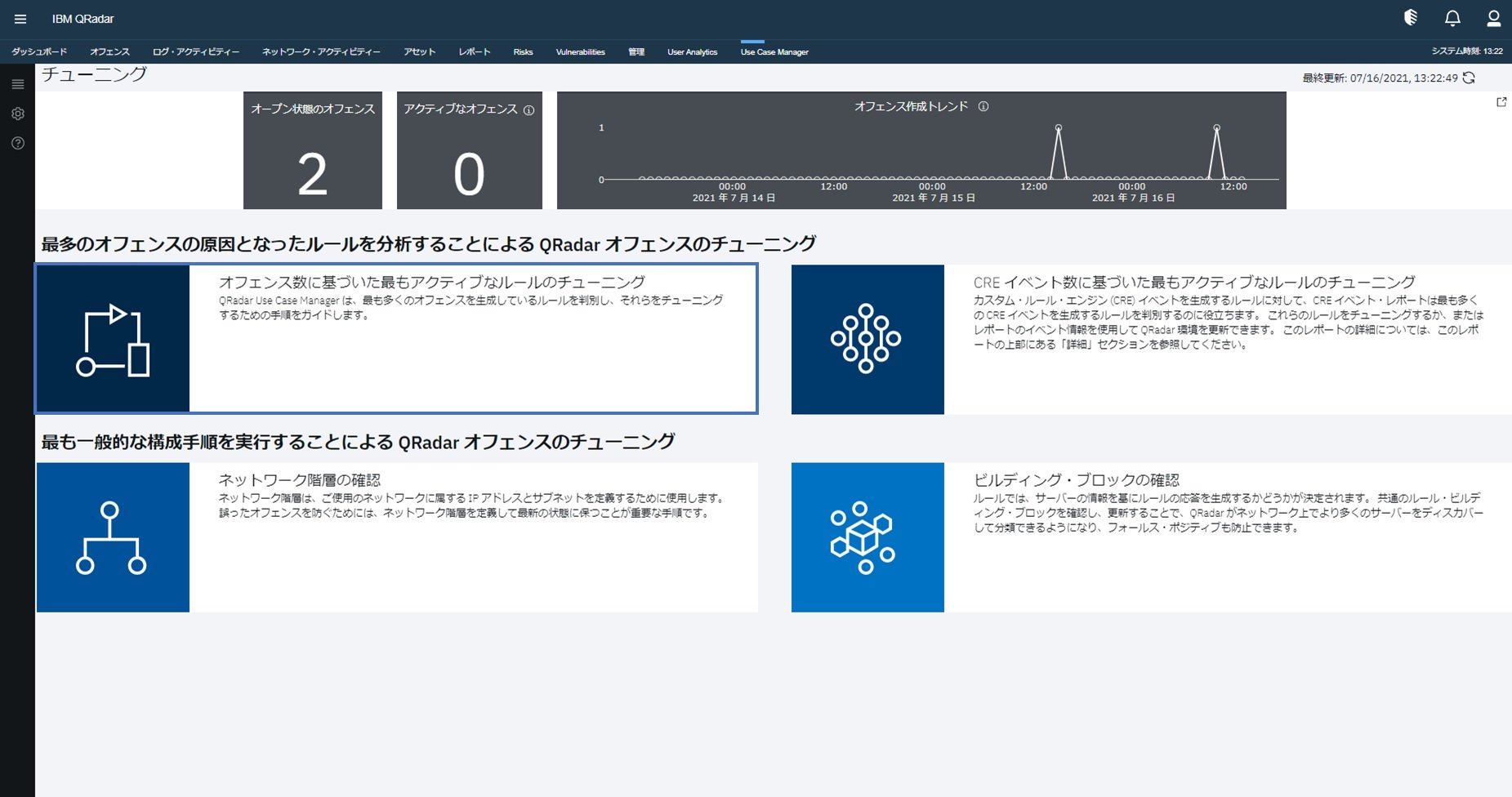This screenshot has height=797, width=1512.
Task: Click the 2021年7月15日 chart axis label
Action: pyautogui.click(x=934, y=198)
